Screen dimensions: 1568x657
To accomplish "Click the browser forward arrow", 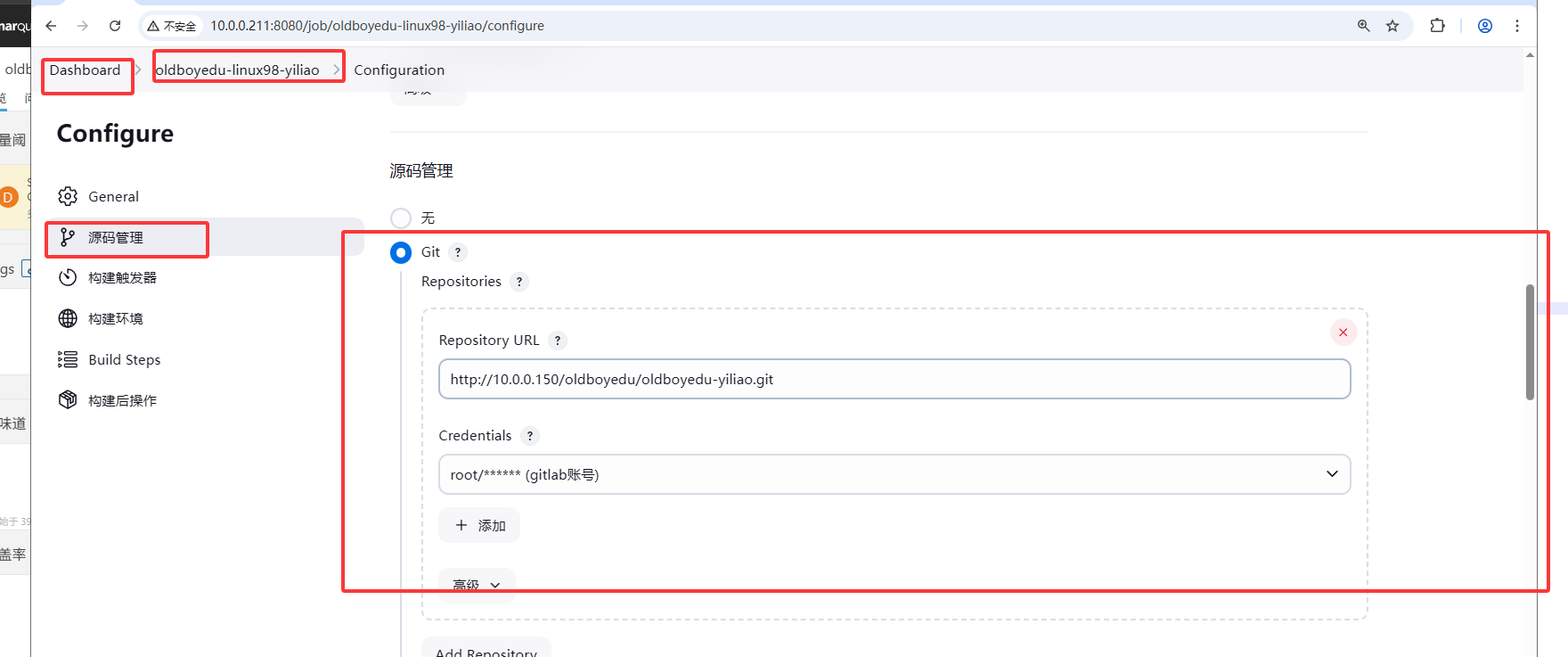I will pyautogui.click(x=83, y=26).
